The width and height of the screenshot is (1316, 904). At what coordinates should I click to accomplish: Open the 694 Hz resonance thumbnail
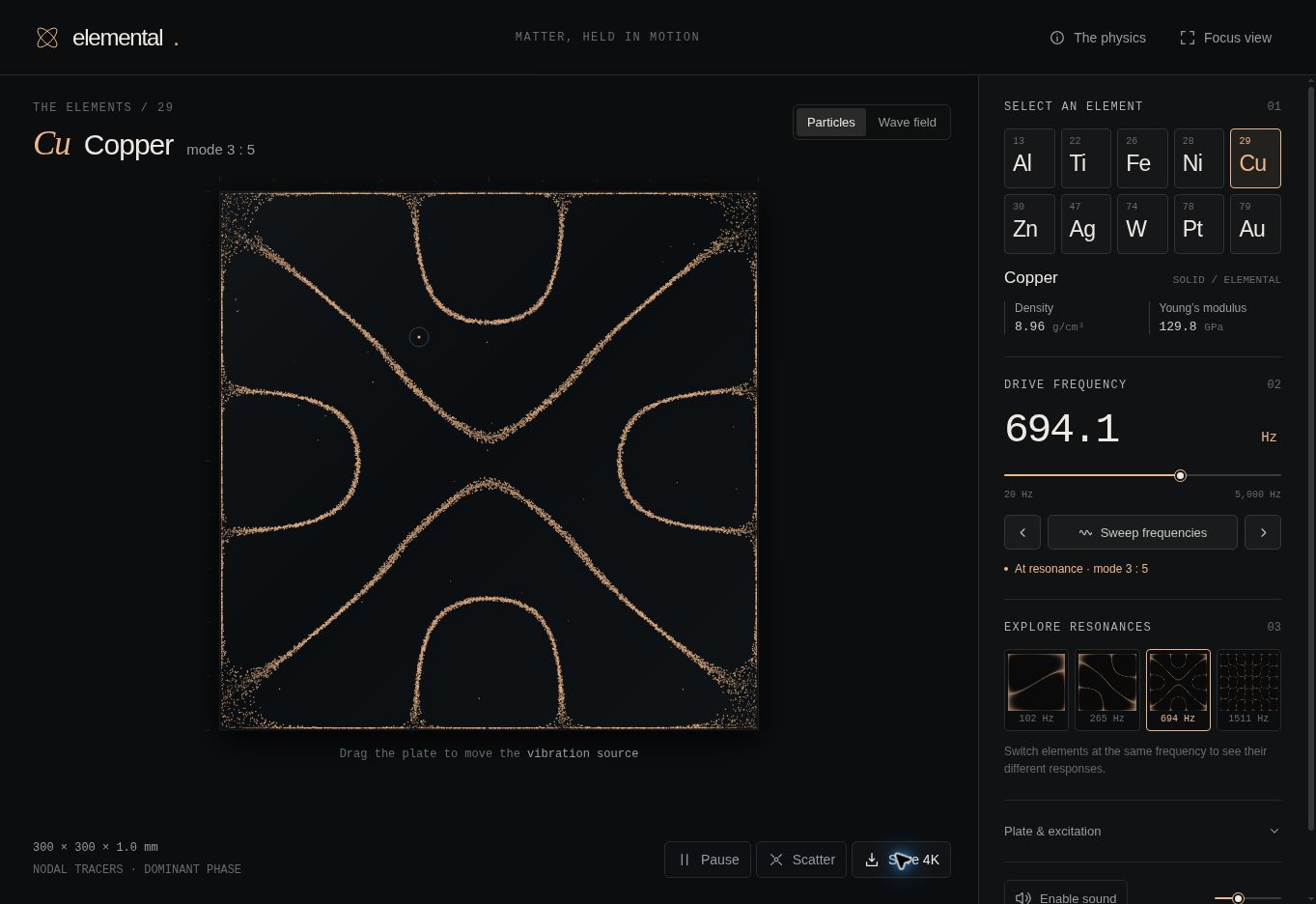click(1178, 690)
